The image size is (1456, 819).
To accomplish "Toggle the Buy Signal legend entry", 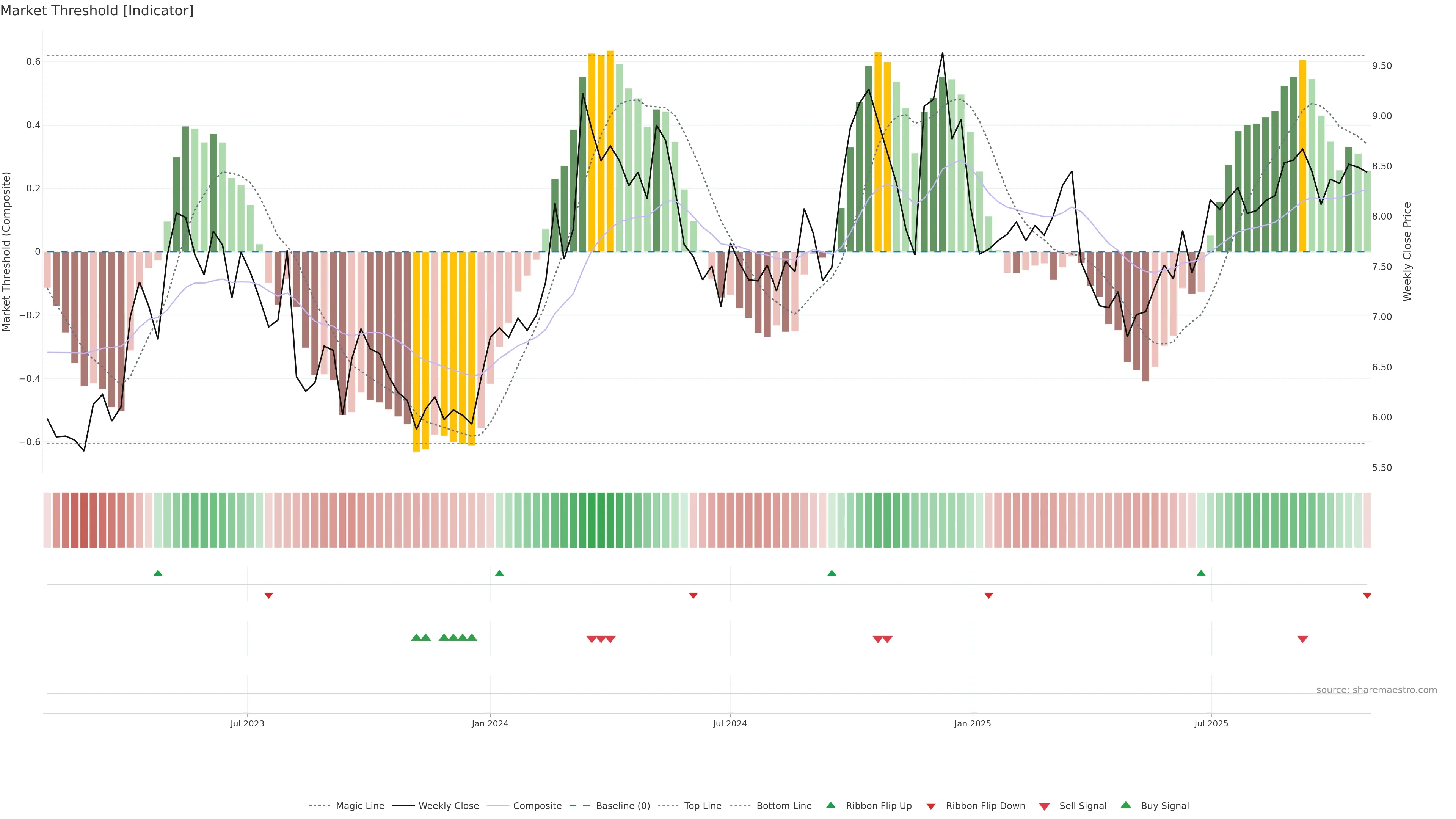I will tap(1164, 806).
